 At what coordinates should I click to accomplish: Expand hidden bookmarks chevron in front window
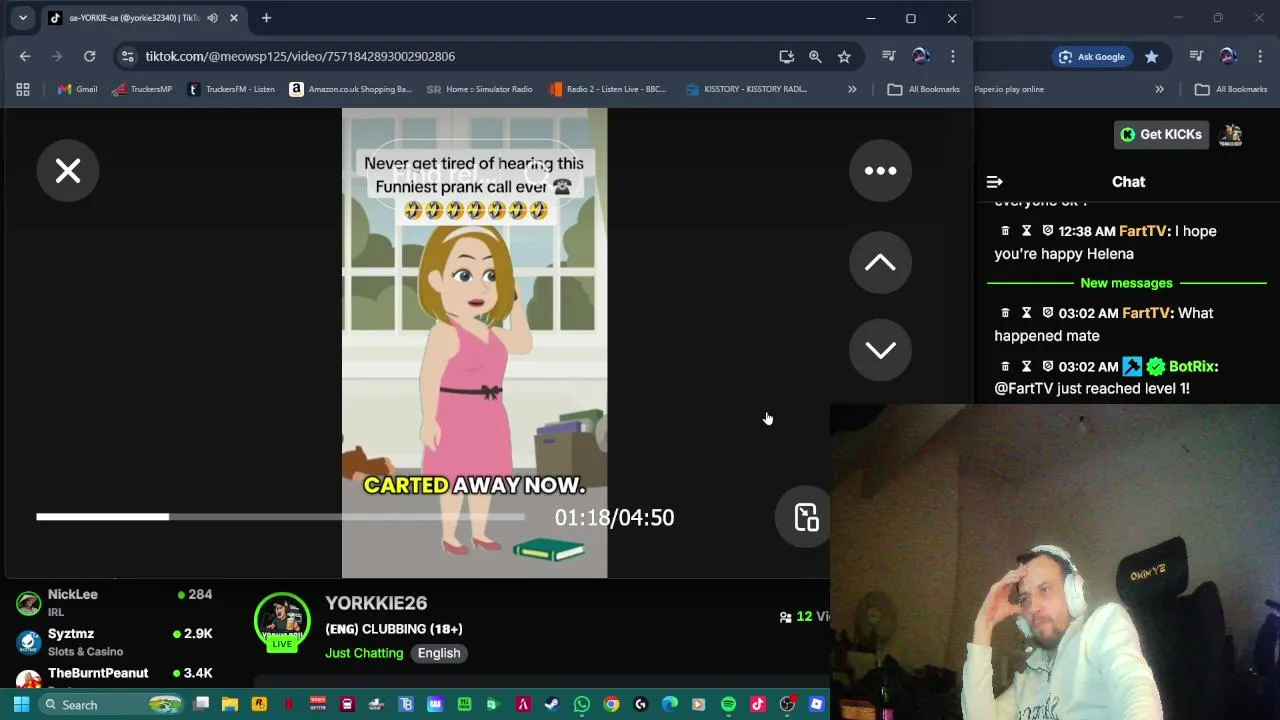(852, 89)
